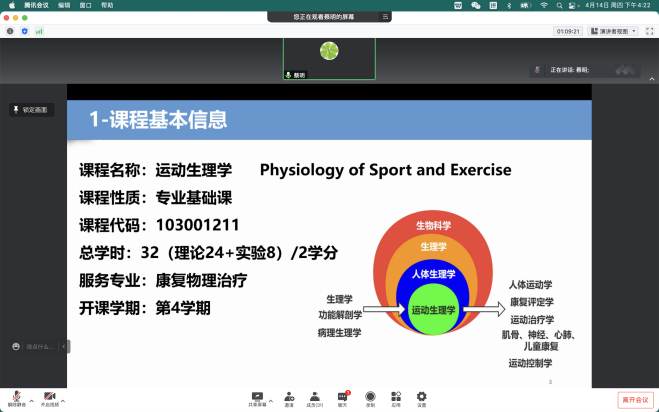Click the meeting info icon at top left
659x412 pixels.
click(x=10, y=31)
